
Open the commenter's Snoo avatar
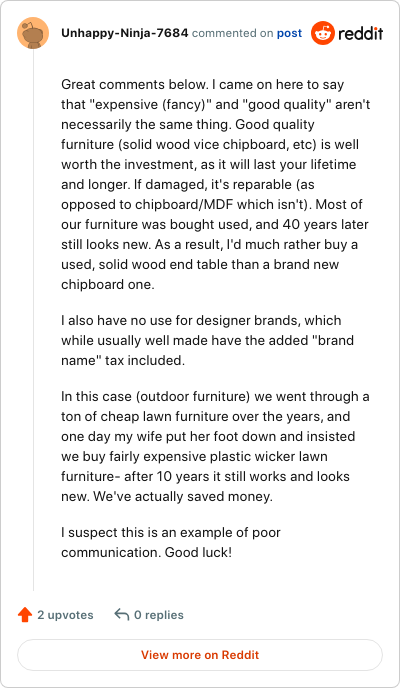point(33,33)
